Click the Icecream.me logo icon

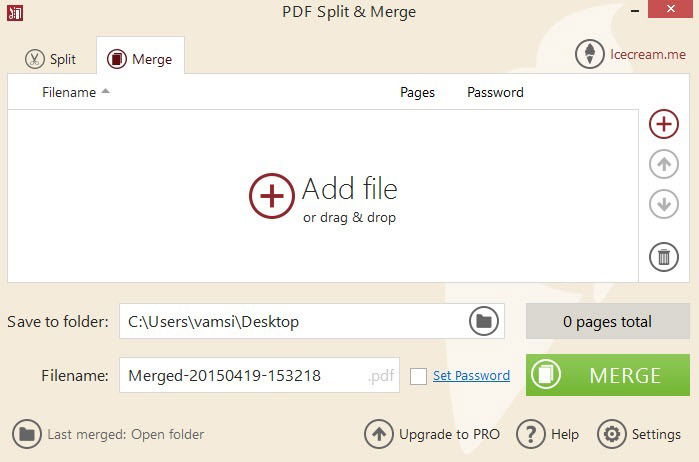click(x=589, y=54)
